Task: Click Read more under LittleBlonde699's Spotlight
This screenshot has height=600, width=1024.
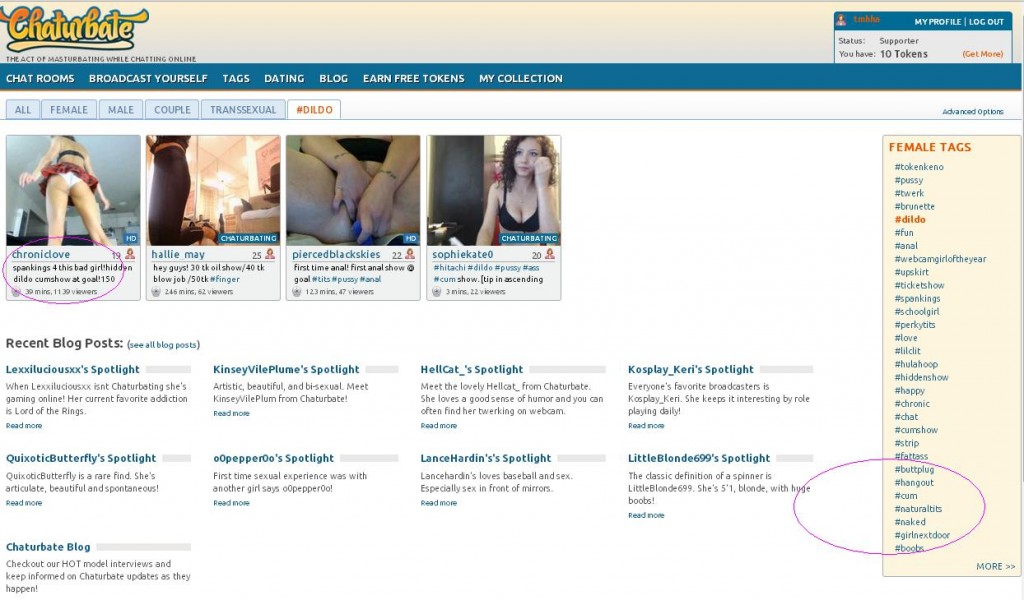Action: point(646,515)
